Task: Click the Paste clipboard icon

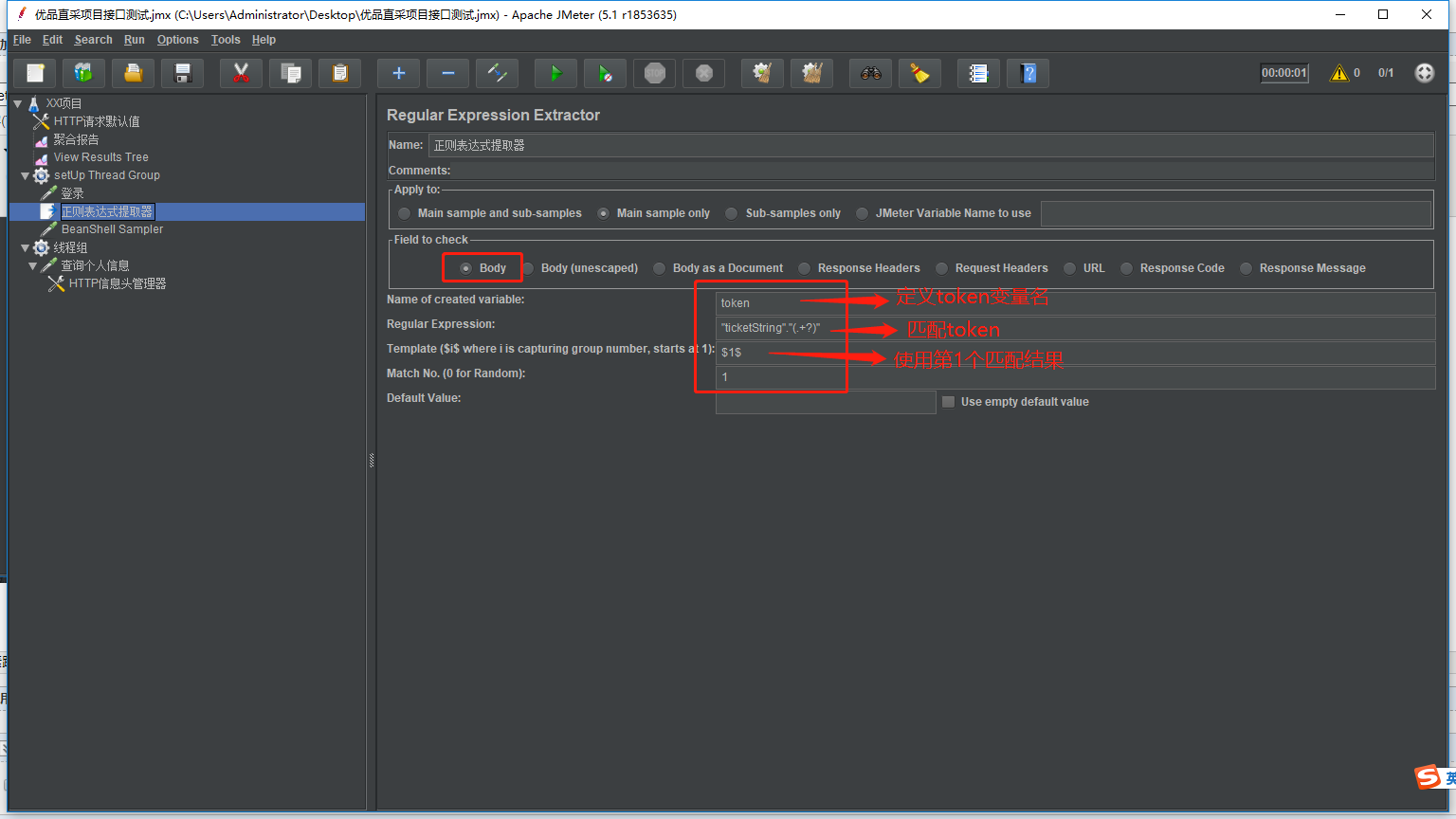Action: click(x=340, y=73)
